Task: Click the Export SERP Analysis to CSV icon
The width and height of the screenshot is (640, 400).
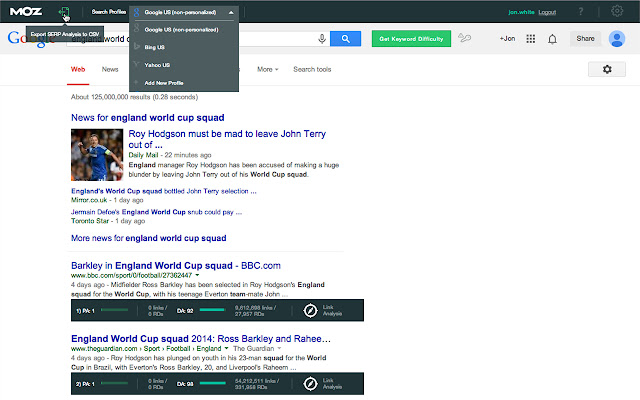Action: pyautogui.click(x=63, y=12)
